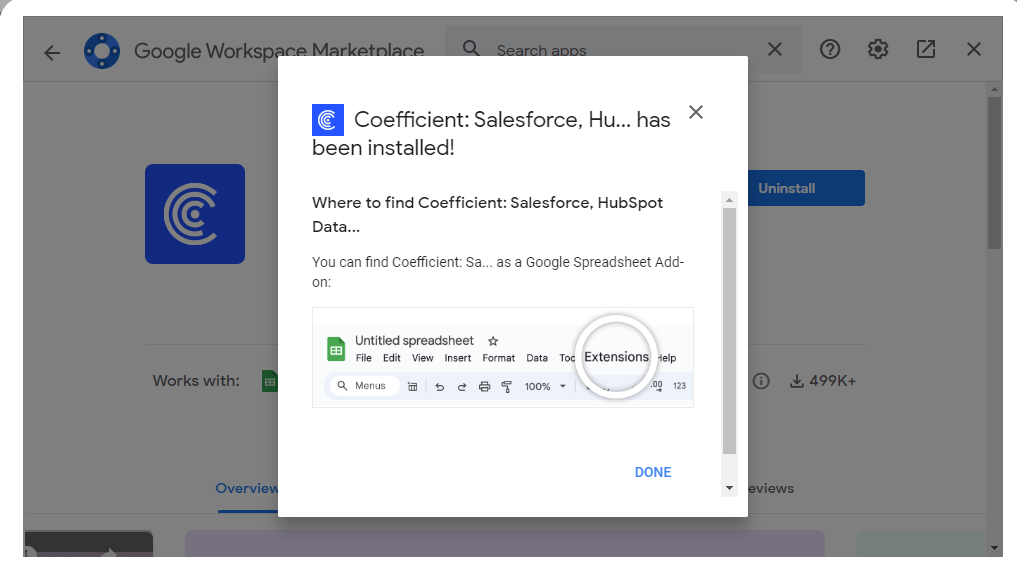Click the 499K+ download count icon

[x=796, y=381]
